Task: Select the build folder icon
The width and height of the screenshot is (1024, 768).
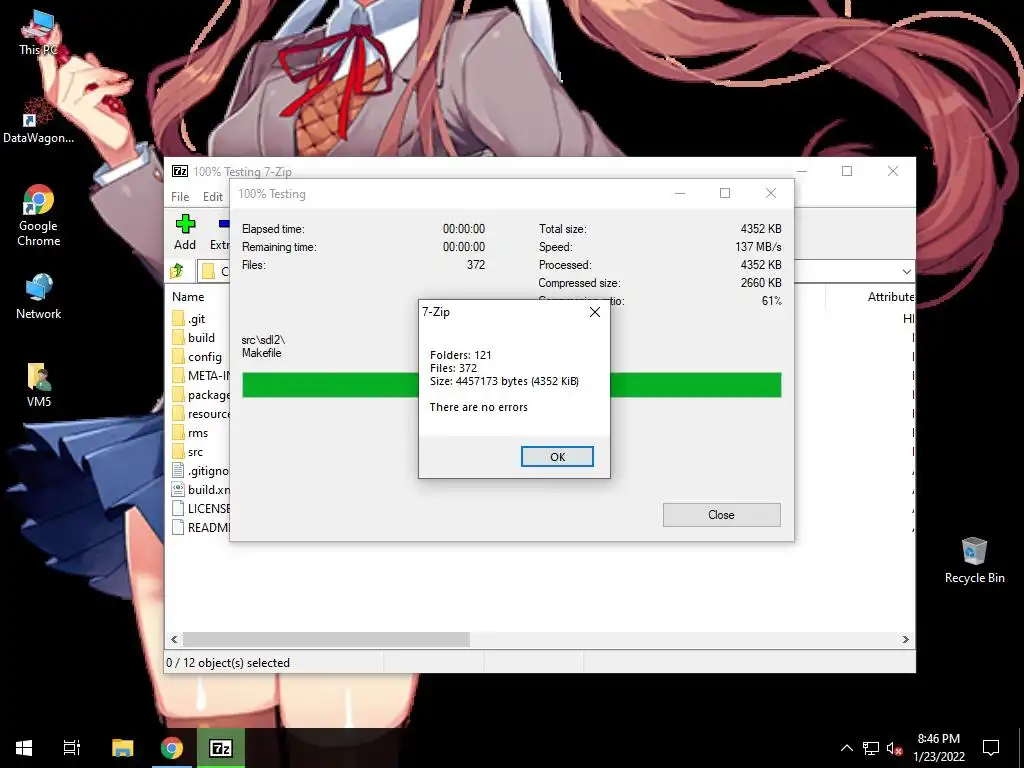Action: pos(178,338)
